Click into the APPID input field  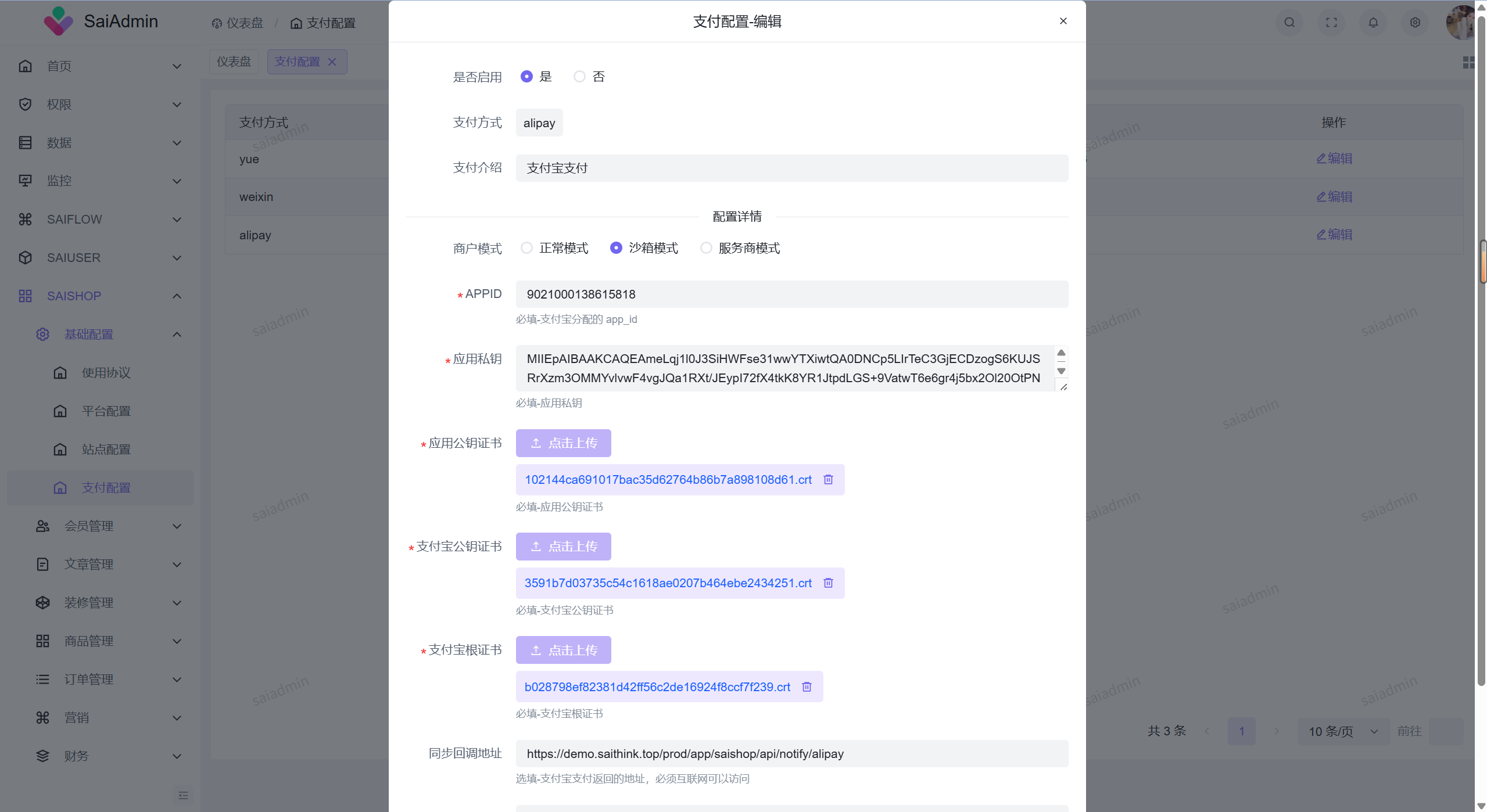791,294
